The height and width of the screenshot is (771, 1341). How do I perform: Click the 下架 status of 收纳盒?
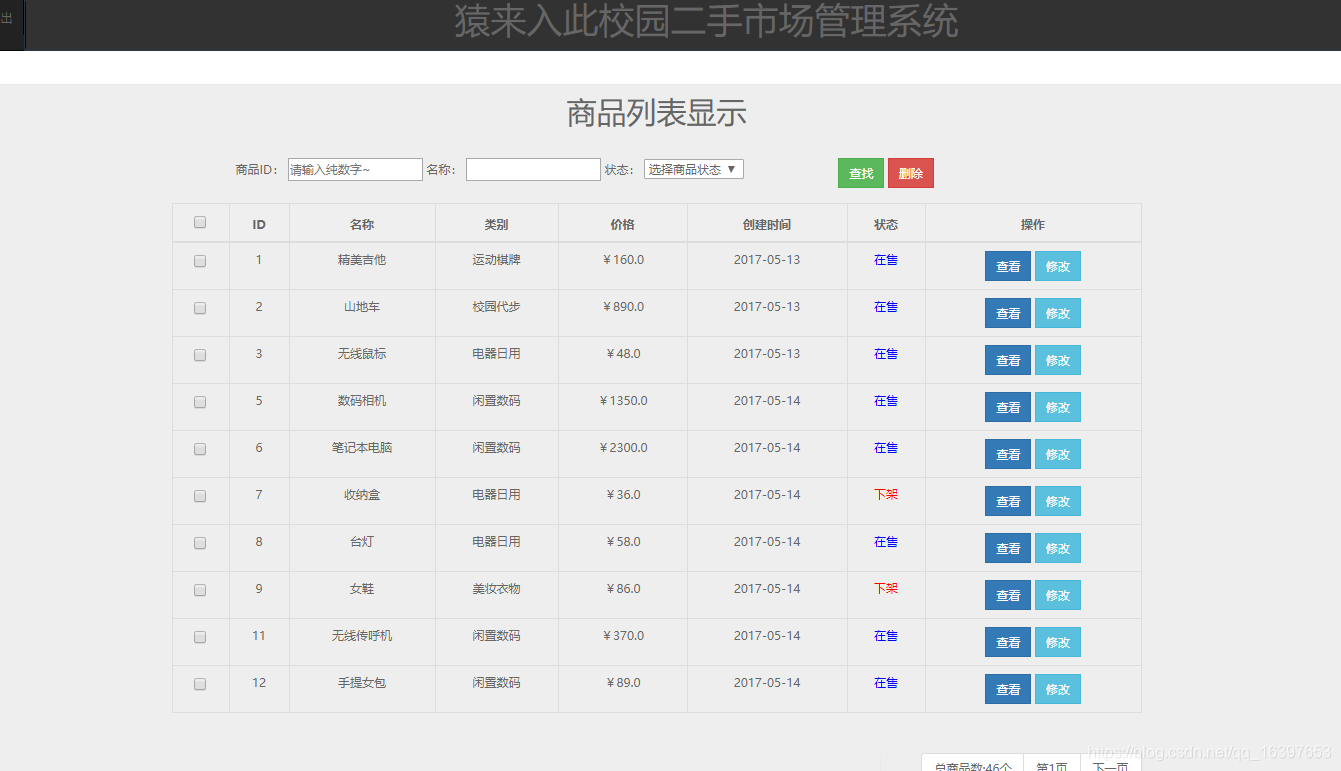pos(886,495)
